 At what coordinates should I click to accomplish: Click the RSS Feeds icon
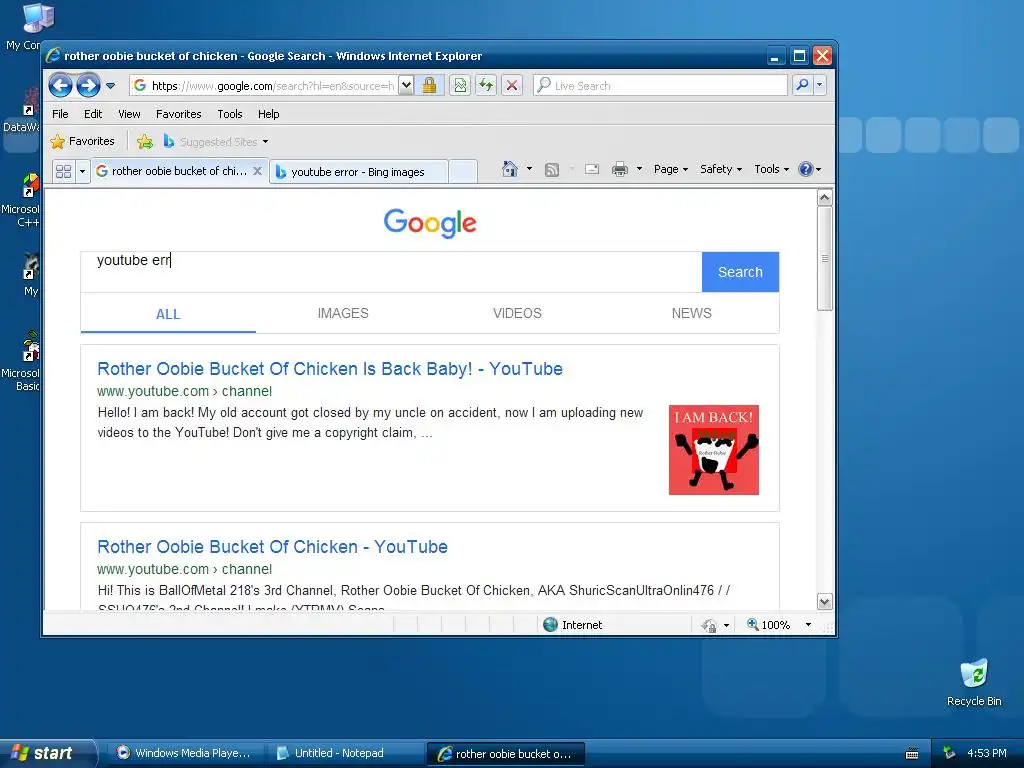click(x=552, y=169)
